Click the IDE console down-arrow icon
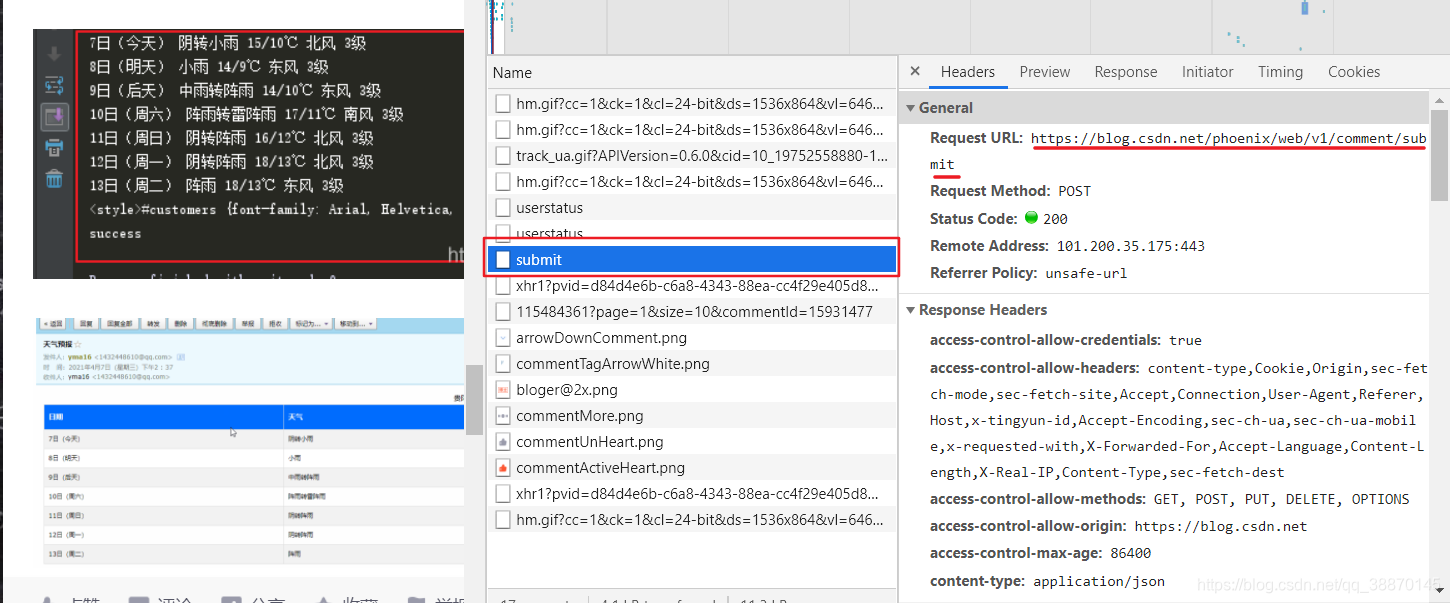The height and width of the screenshot is (603, 1450). [54, 55]
